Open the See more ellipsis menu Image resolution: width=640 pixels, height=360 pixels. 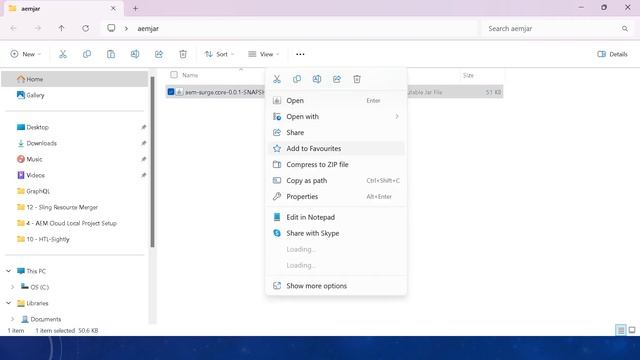point(300,54)
